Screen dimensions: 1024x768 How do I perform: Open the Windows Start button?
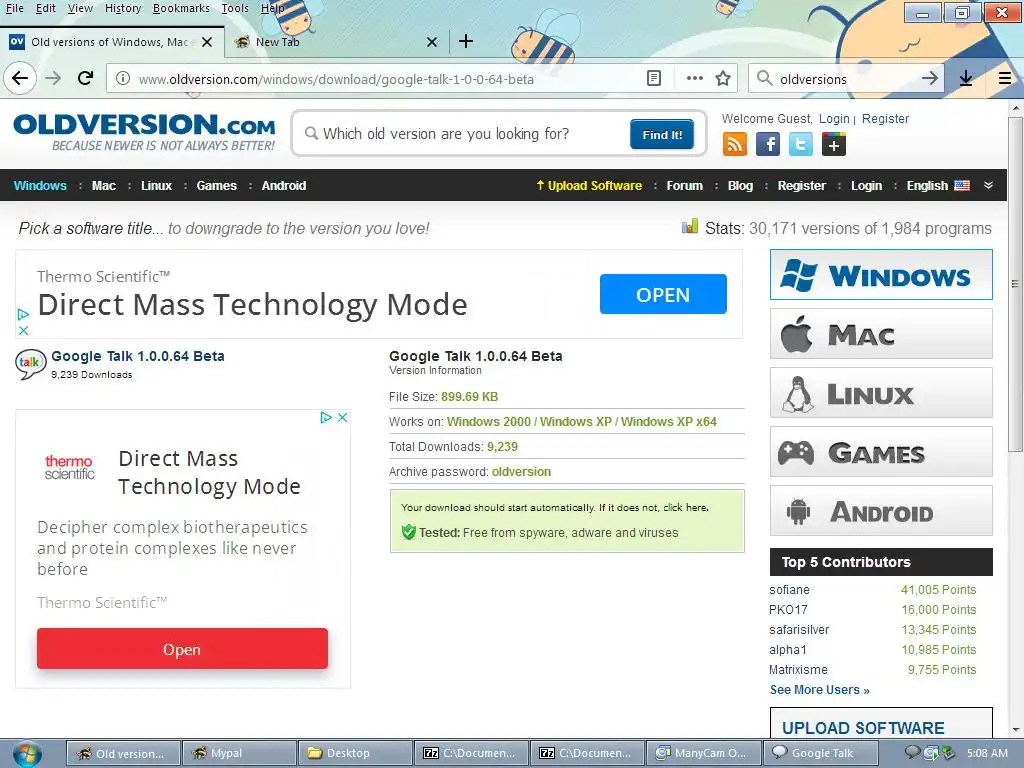[x=27, y=754]
